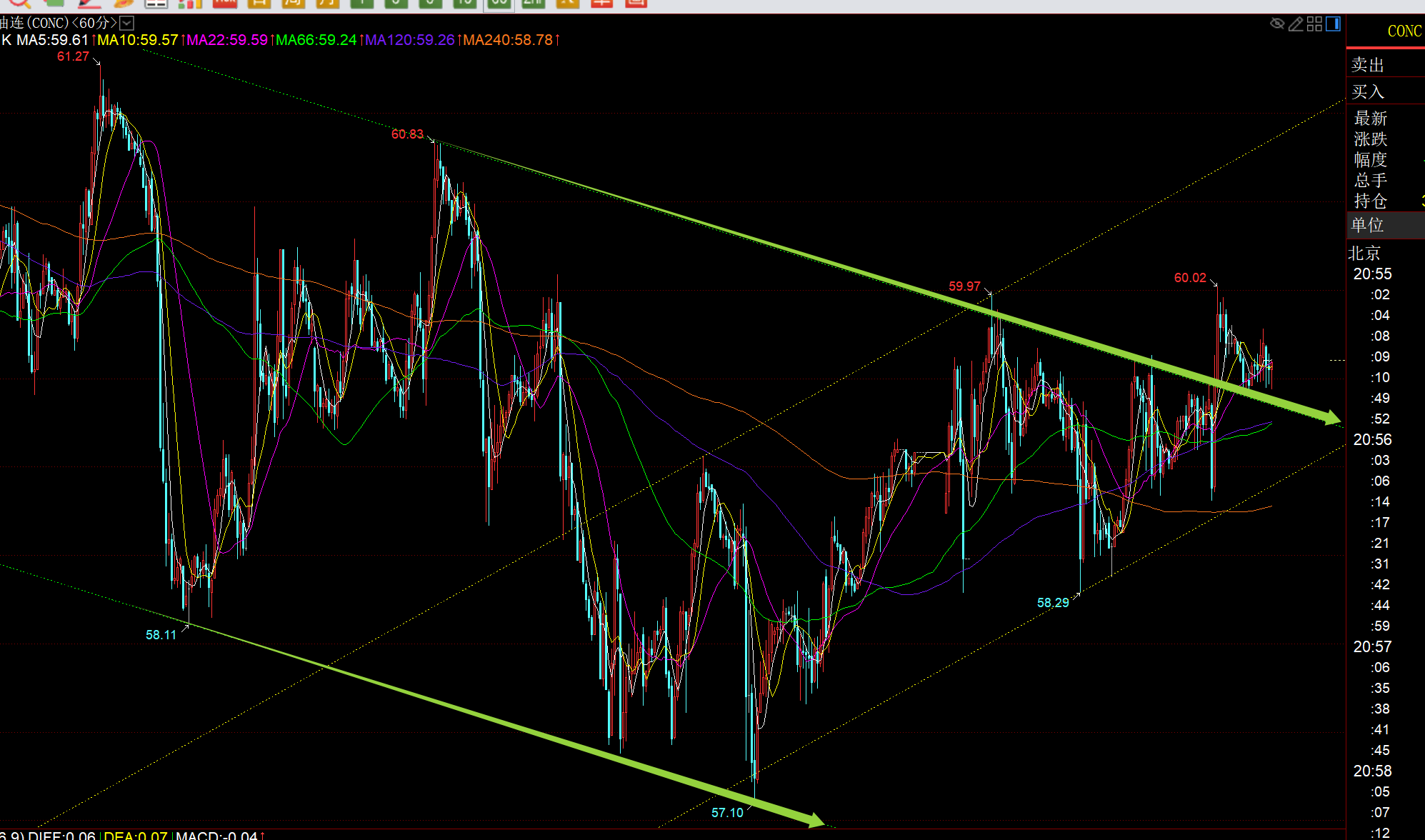Click the colored bar chart toolbar icon
The width and height of the screenshot is (1425, 840).
coord(190,3)
